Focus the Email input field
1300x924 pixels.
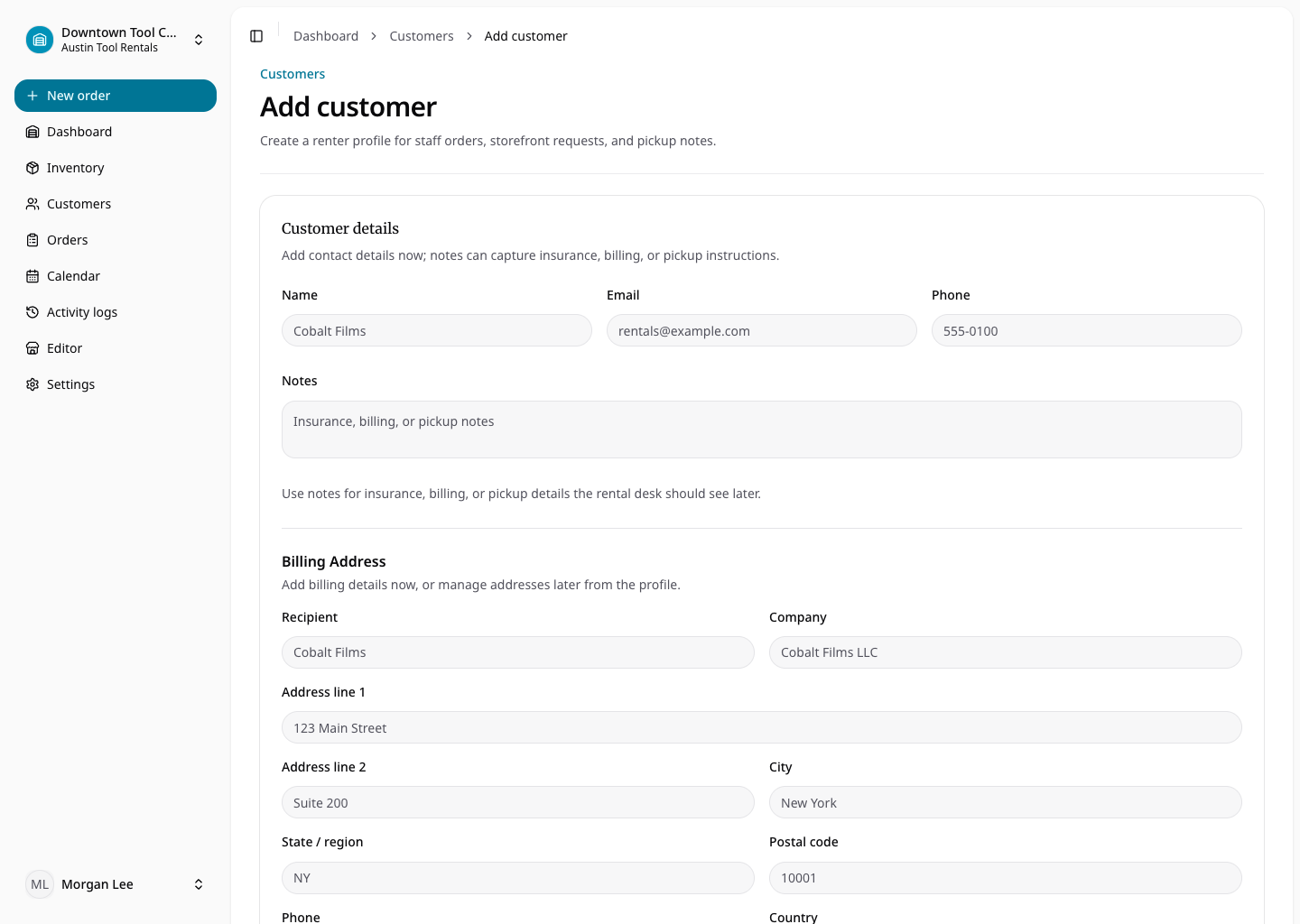point(762,330)
